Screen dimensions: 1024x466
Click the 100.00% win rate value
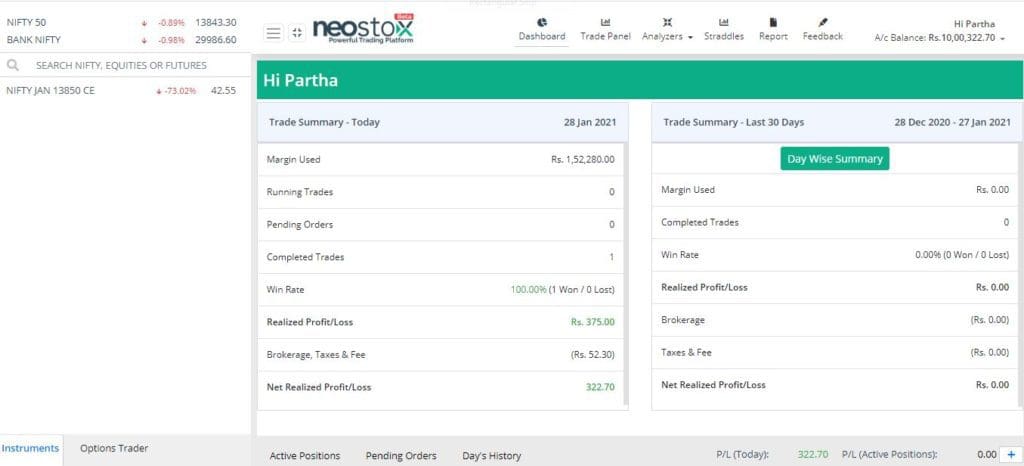click(x=528, y=290)
